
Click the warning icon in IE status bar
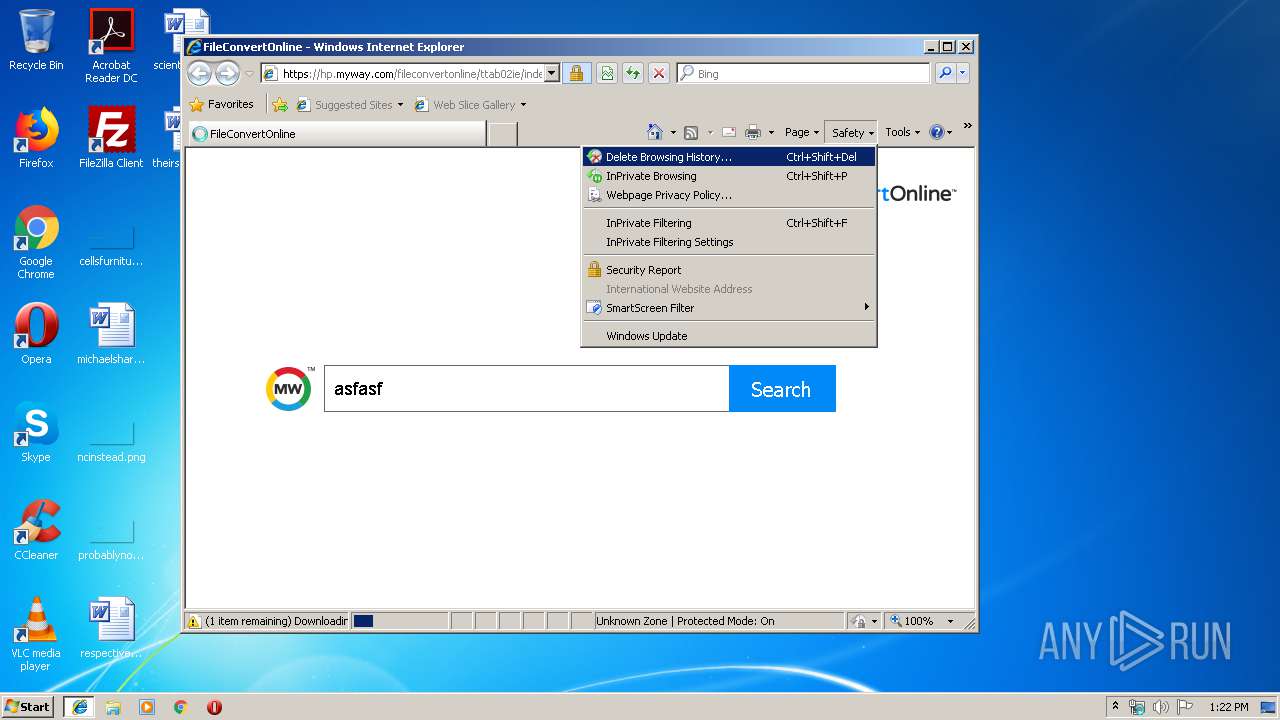[x=194, y=621]
